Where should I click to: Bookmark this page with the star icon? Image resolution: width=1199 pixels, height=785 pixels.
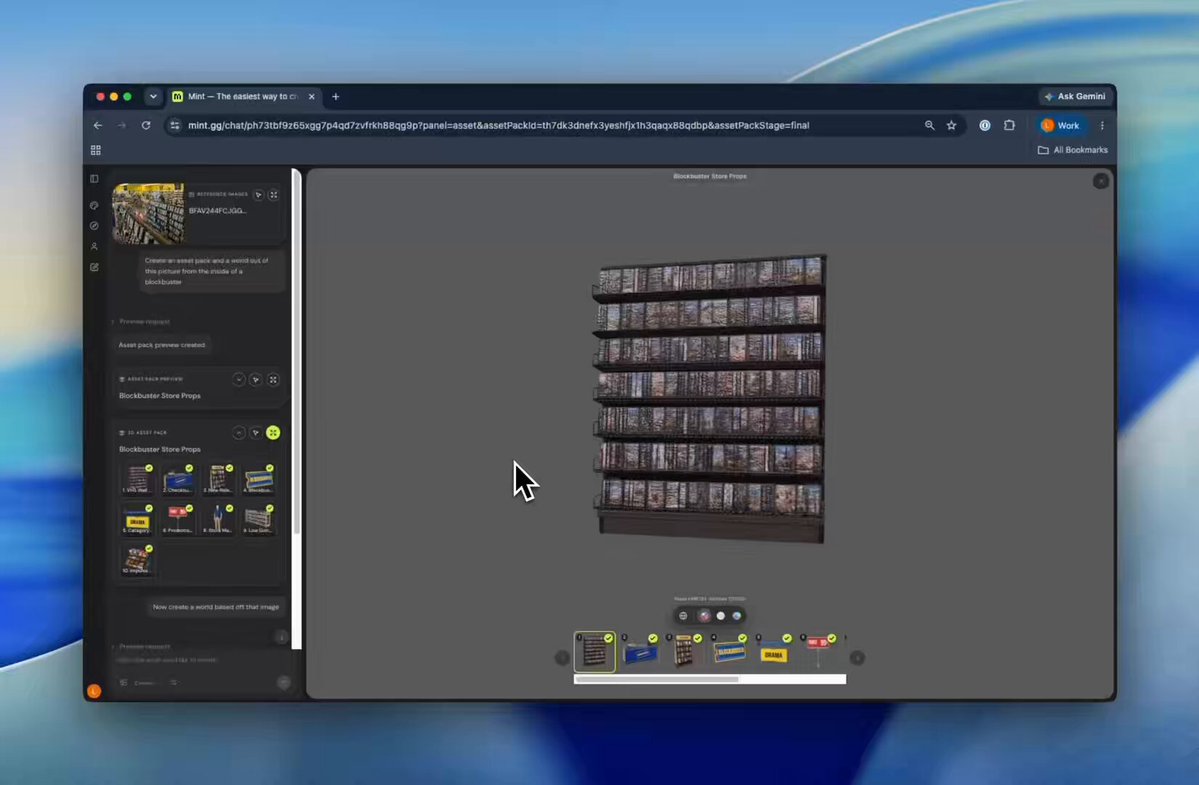(951, 125)
